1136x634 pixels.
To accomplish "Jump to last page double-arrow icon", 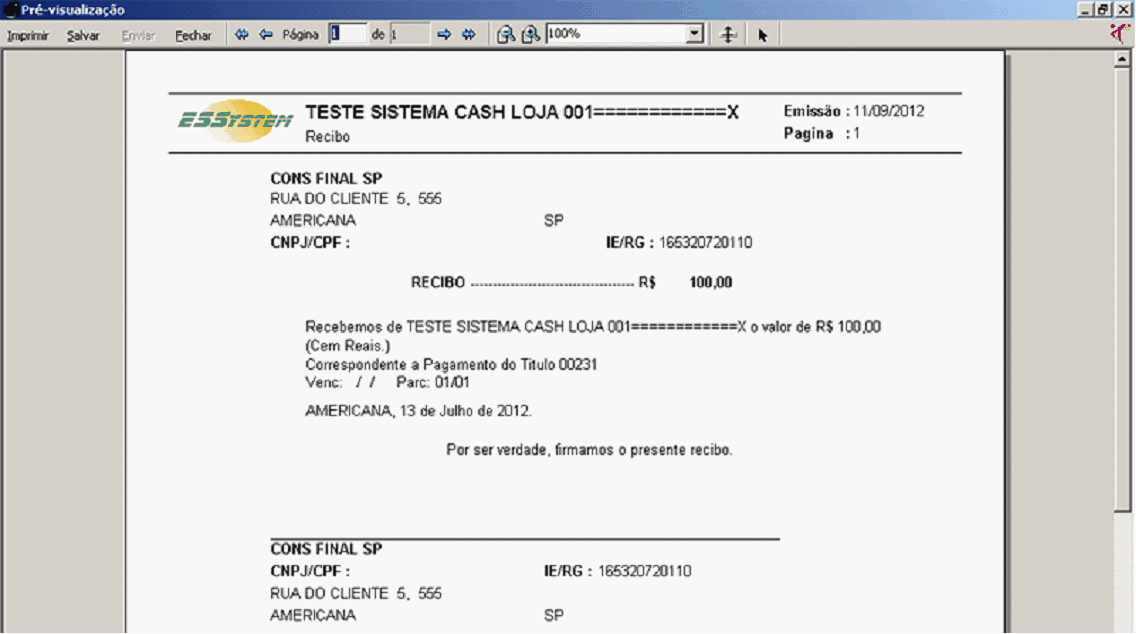I will click(x=469, y=35).
